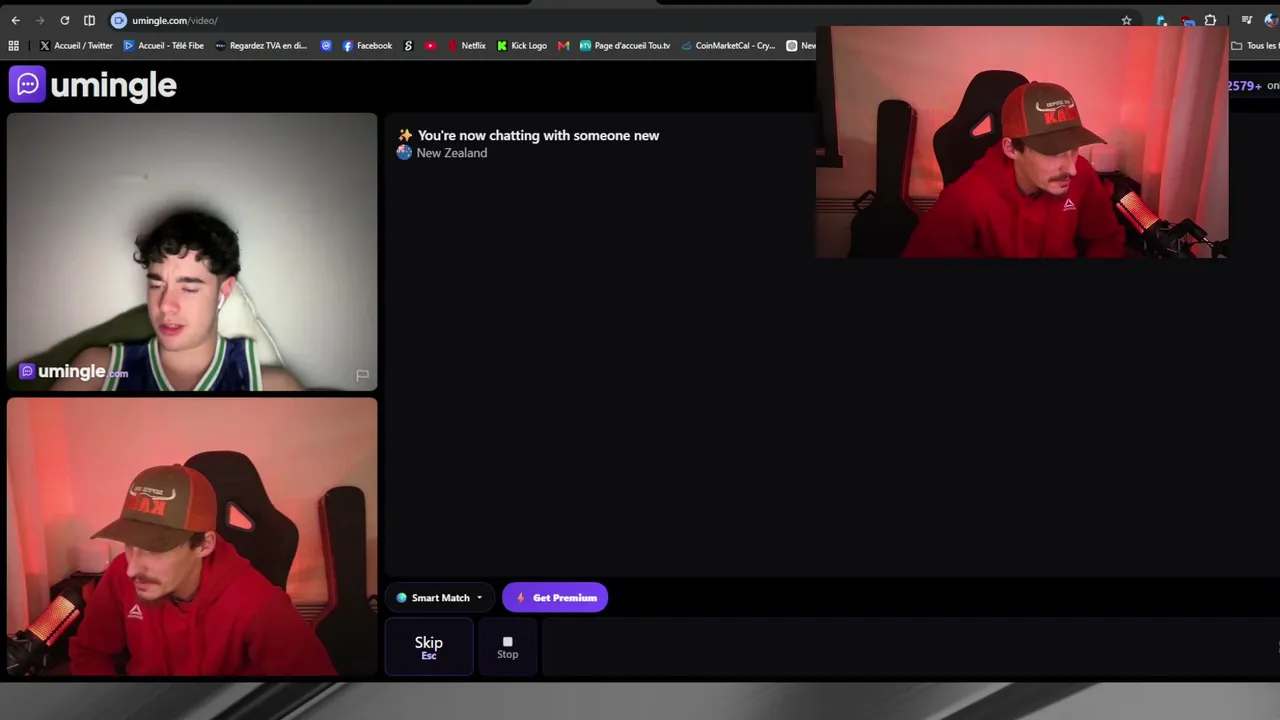Viewport: 1280px width, 720px height.
Task: Open the YouTube bookmark icon
Action: pos(430,45)
